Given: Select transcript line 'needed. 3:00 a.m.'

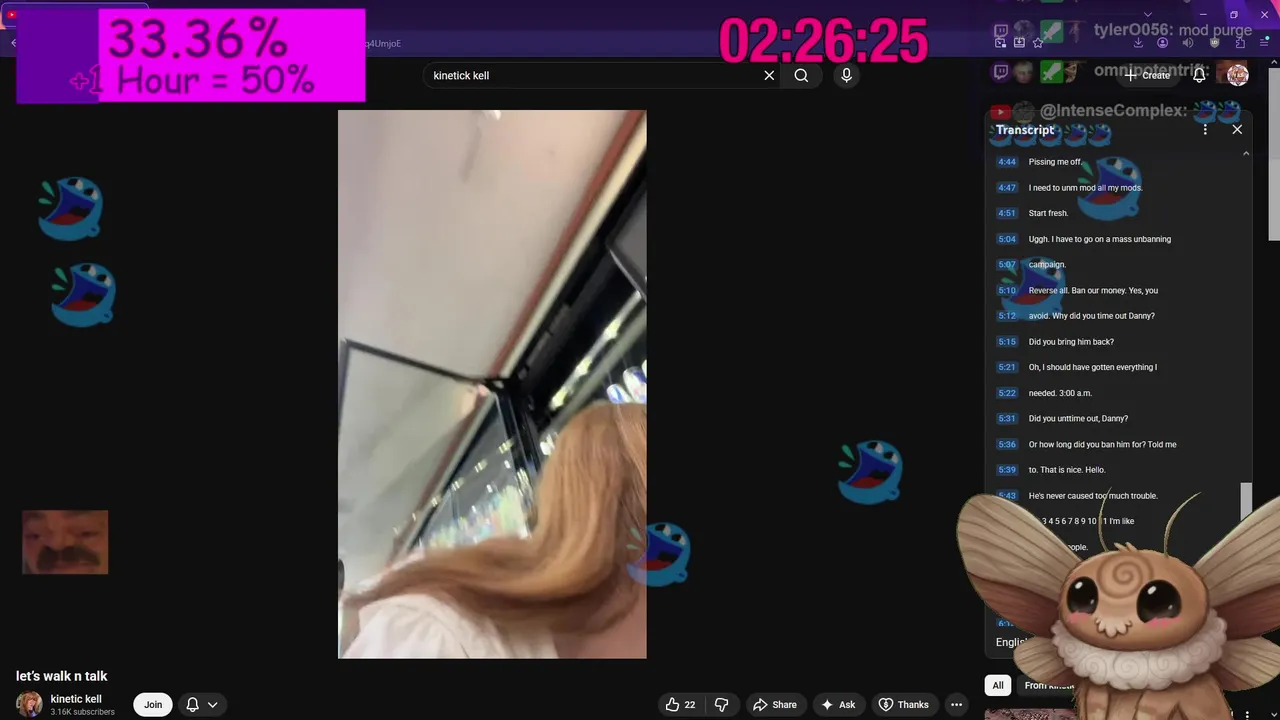Looking at the screenshot, I should 1060,393.
